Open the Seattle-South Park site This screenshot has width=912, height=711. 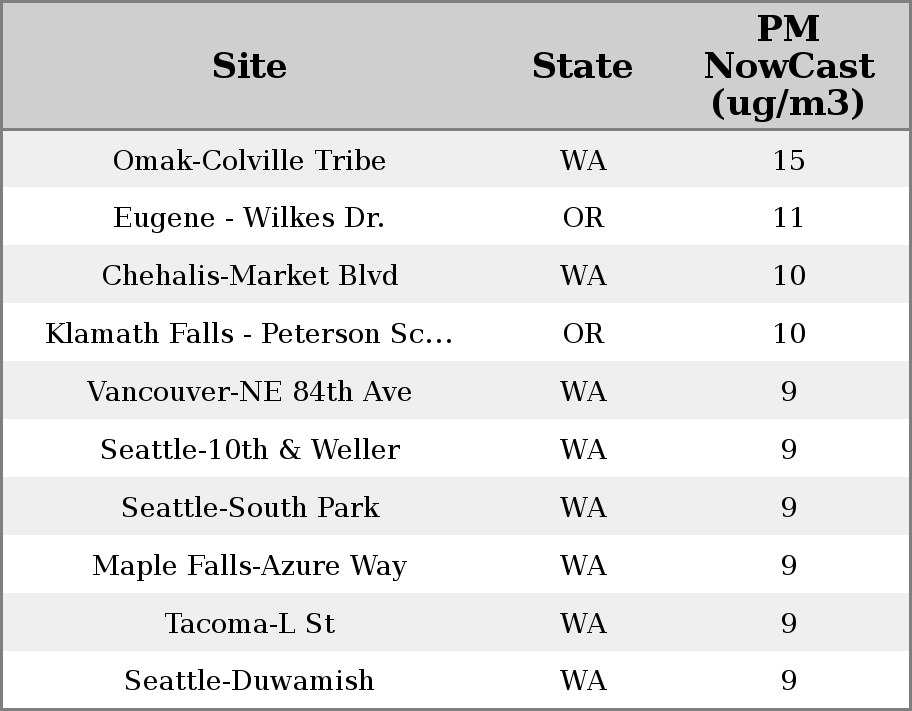[x=250, y=508]
